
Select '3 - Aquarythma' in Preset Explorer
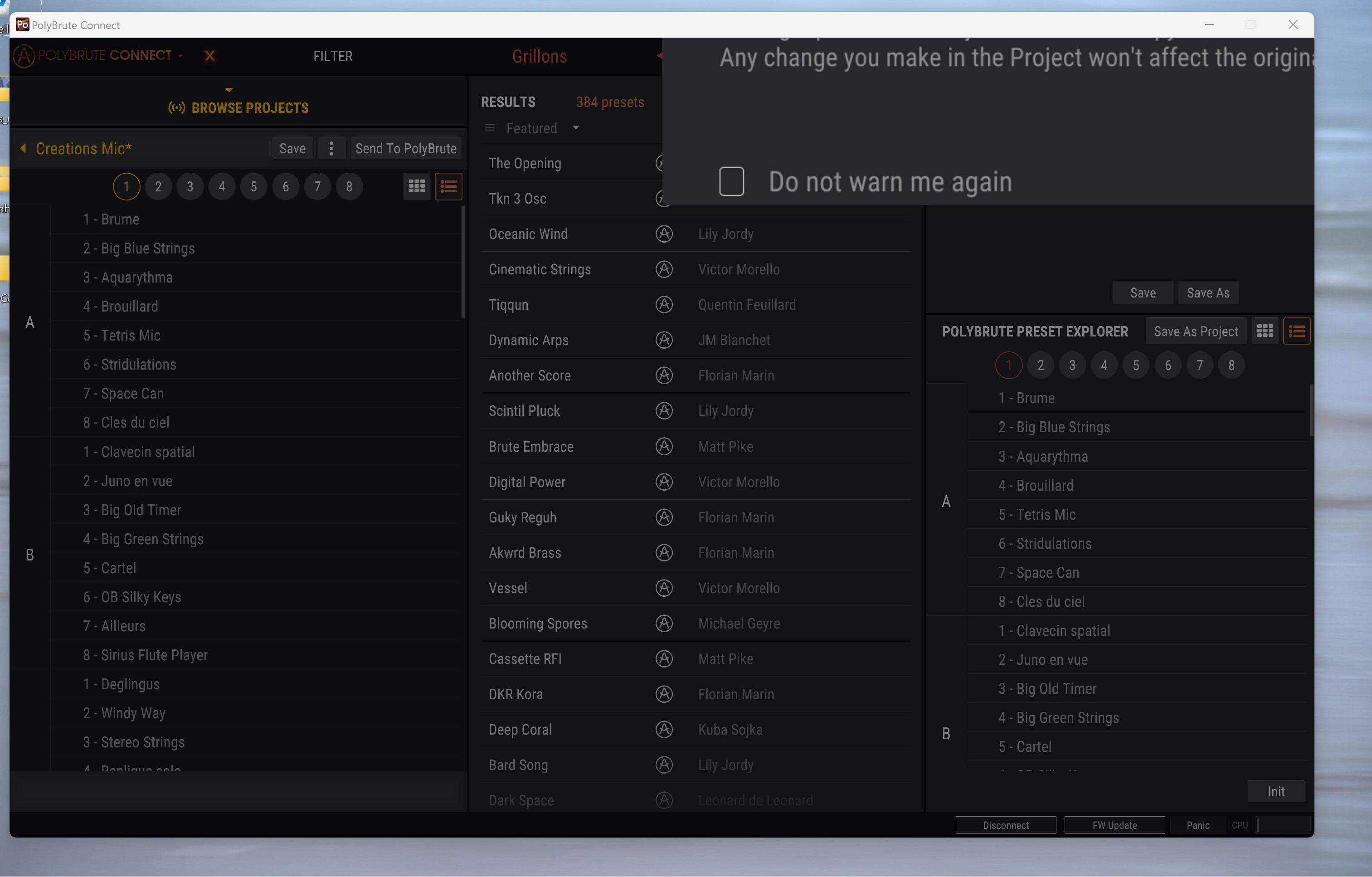(x=1138, y=457)
